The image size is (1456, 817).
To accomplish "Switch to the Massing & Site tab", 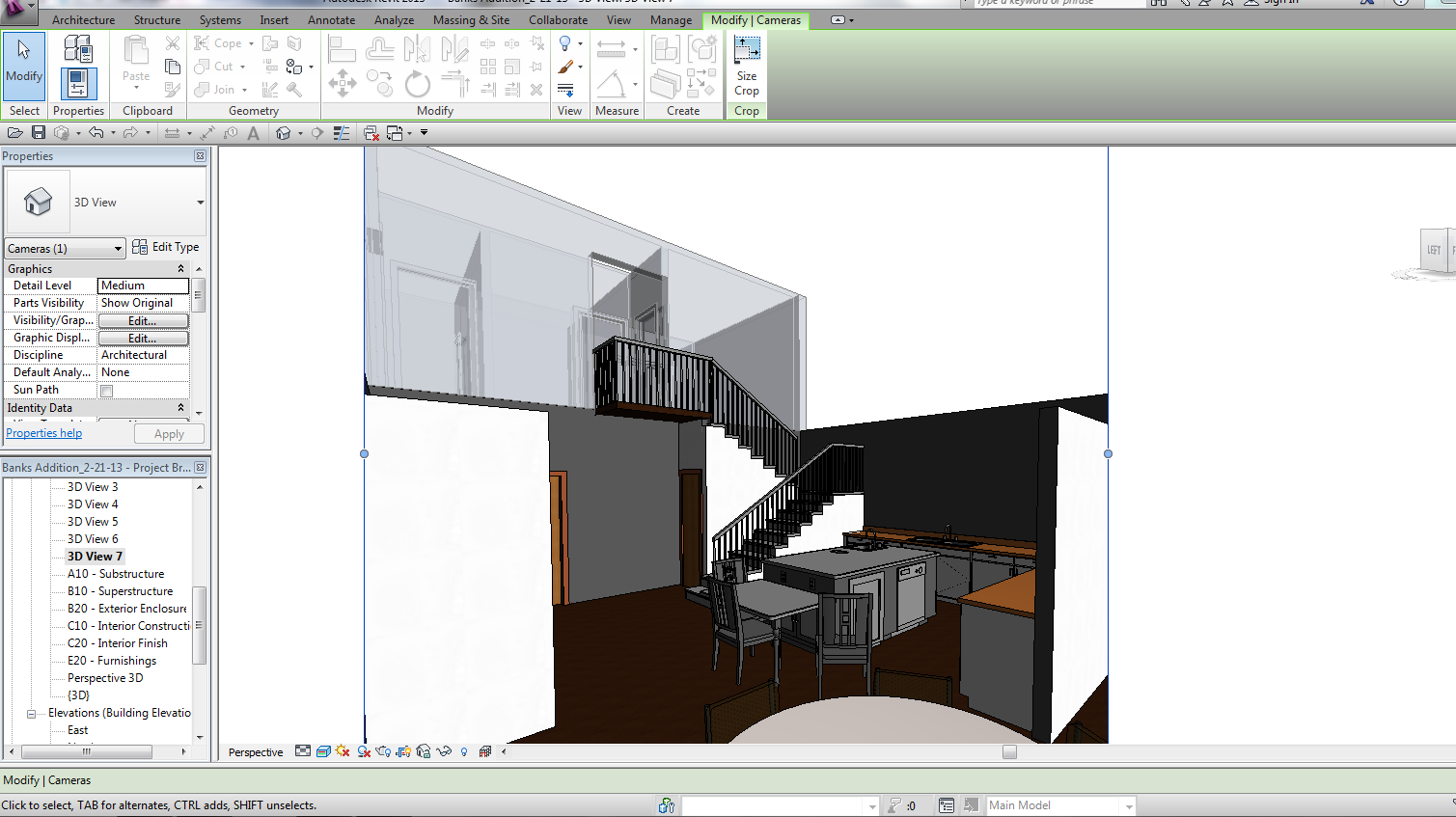I will [471, 20].
